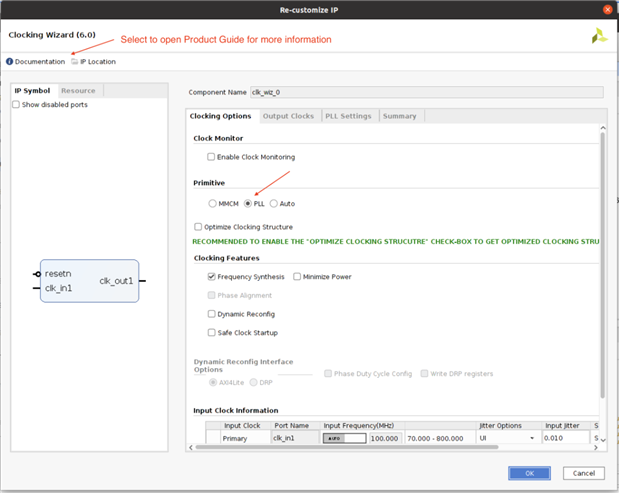Select the MMCM primitive radio button
The image size is (619, 493).
[212, 203]
